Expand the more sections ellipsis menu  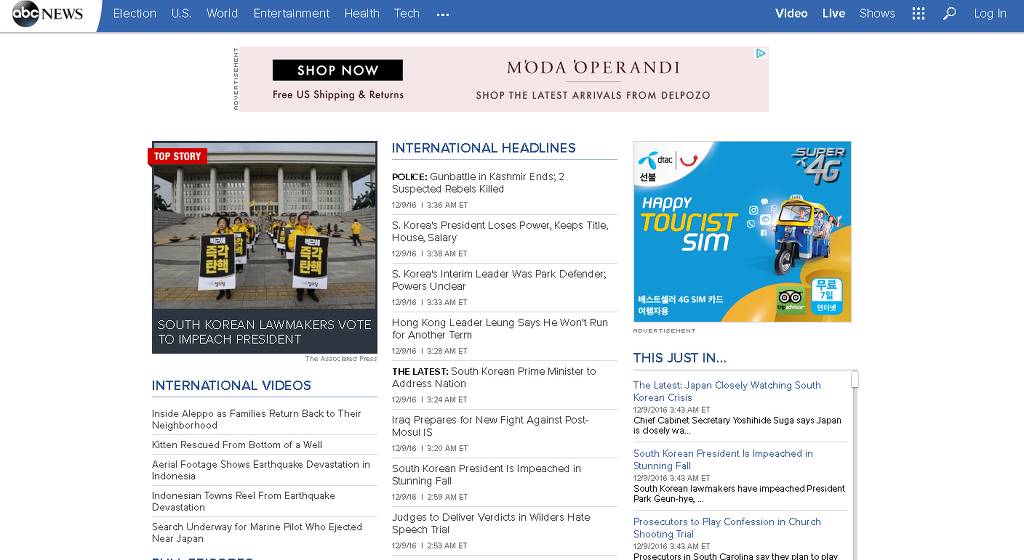443,14
